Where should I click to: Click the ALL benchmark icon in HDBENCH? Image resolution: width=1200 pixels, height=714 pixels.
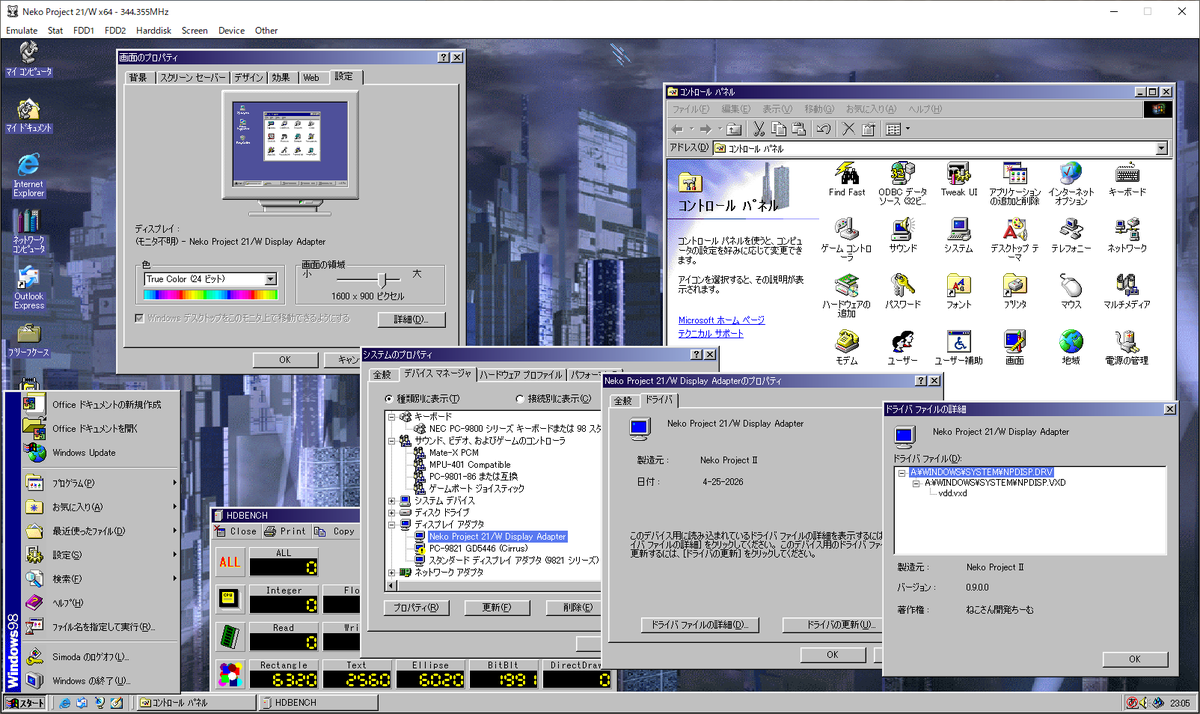click(x=230, y=562)
